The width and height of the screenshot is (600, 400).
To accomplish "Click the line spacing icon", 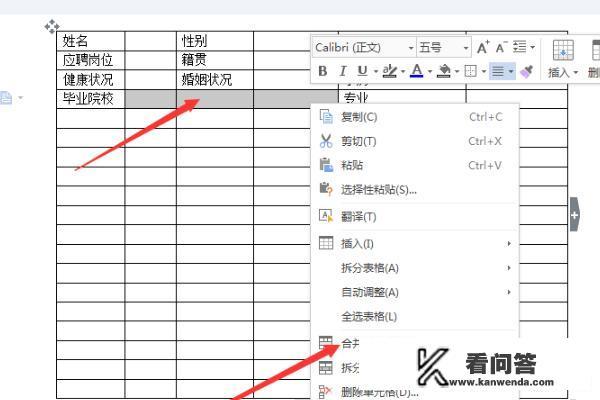I will [520, 47].
